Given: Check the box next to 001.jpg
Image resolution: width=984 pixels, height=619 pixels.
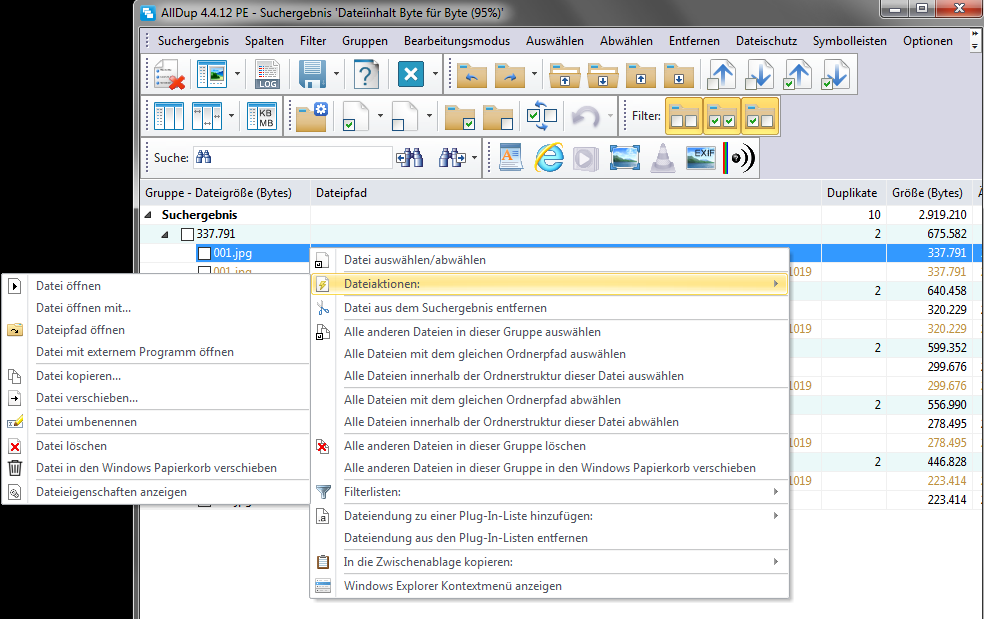Looking at the screenshot, I should 204,254.
